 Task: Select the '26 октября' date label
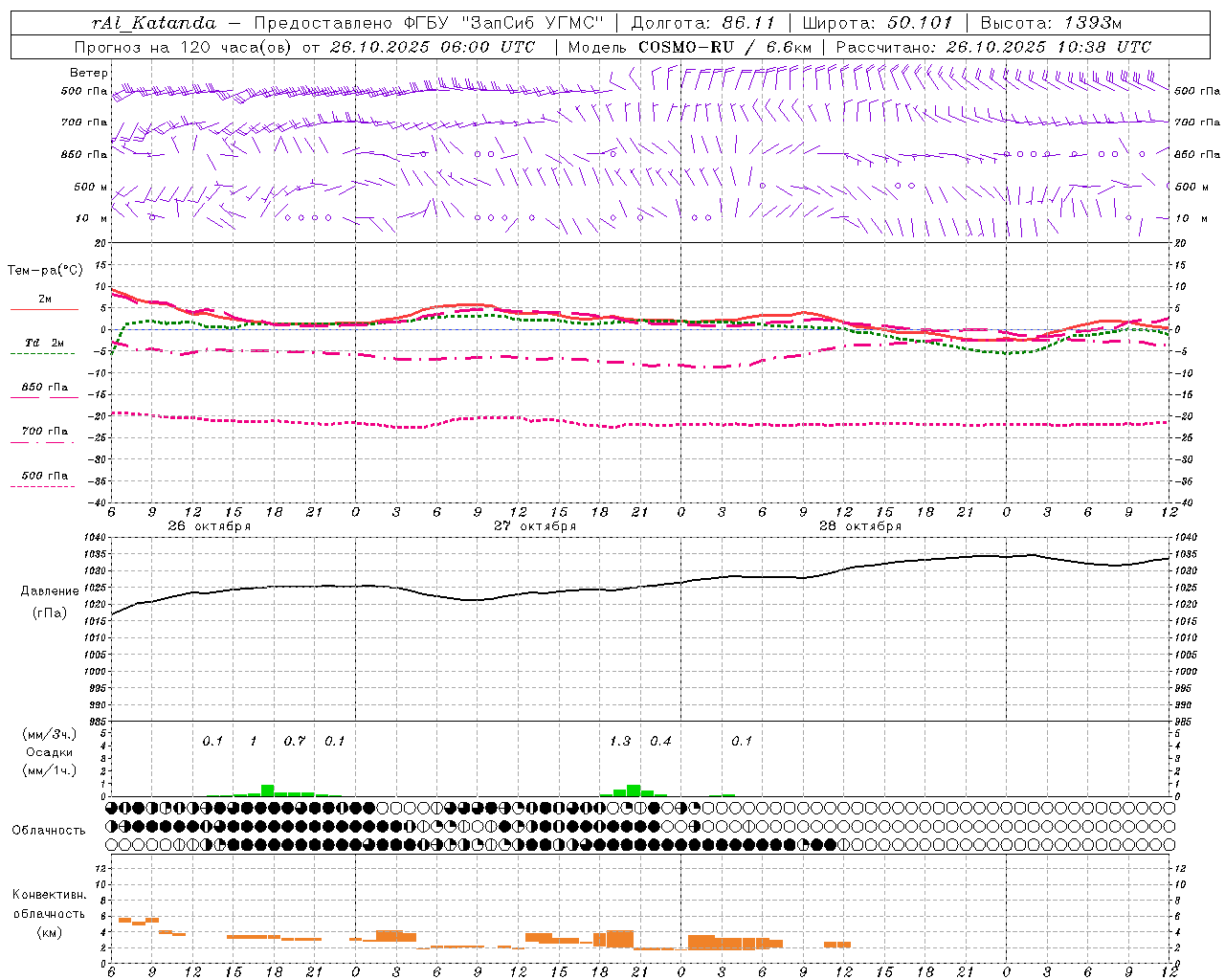coord(209,526)
